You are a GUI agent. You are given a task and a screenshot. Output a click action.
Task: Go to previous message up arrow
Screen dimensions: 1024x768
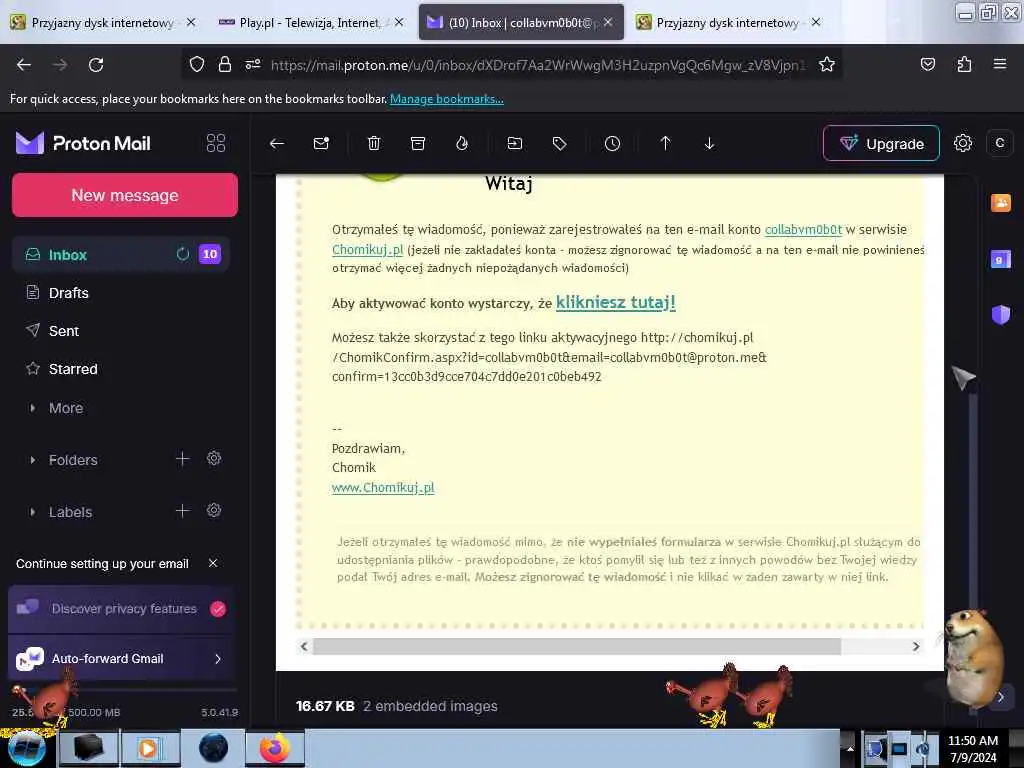pos(665,144)
